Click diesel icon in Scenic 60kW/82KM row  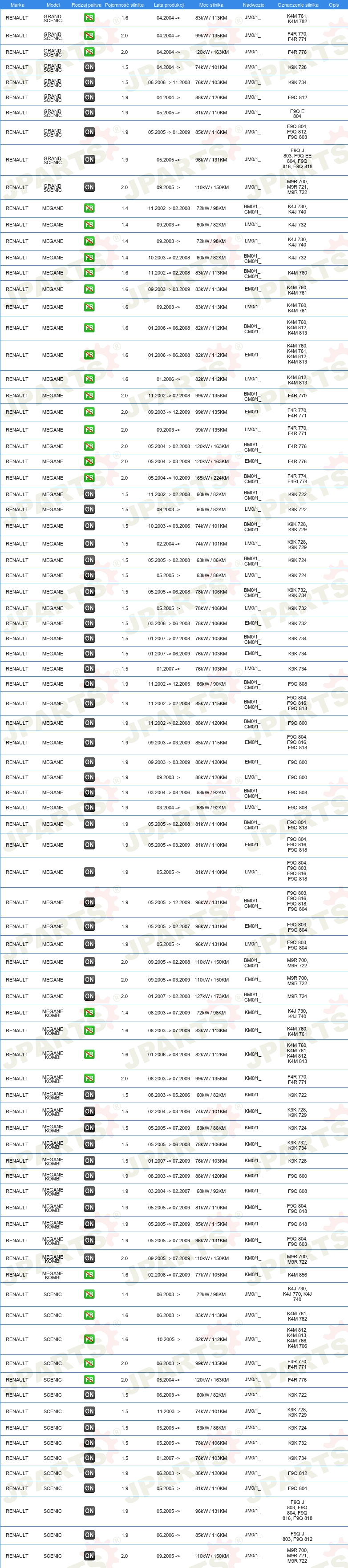tap(89, 1395)
